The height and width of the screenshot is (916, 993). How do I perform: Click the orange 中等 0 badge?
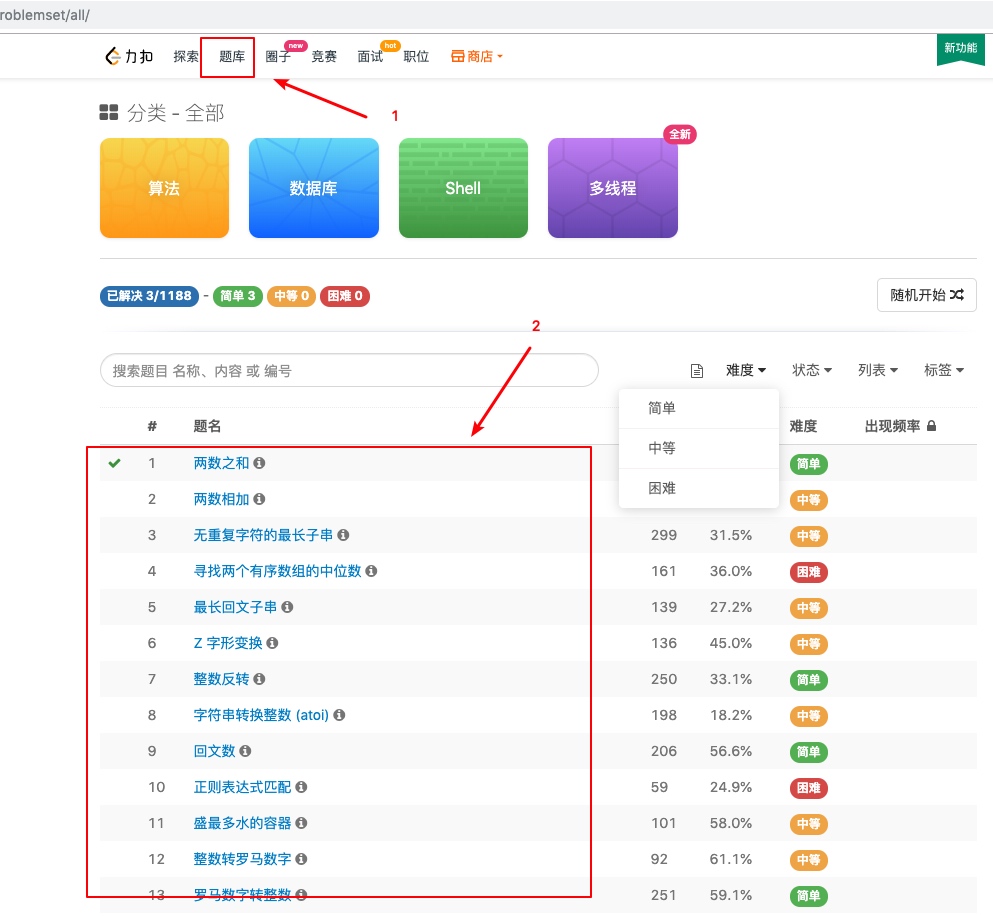pos(291,296)
